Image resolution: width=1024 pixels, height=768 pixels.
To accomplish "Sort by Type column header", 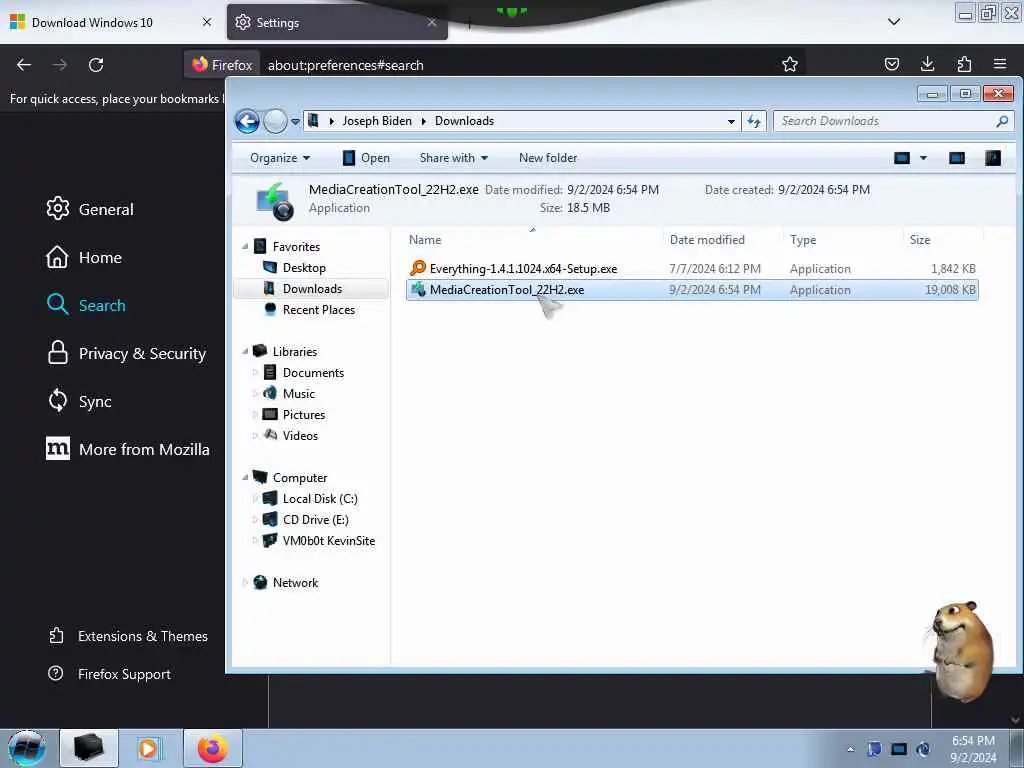I will [843, 240].
